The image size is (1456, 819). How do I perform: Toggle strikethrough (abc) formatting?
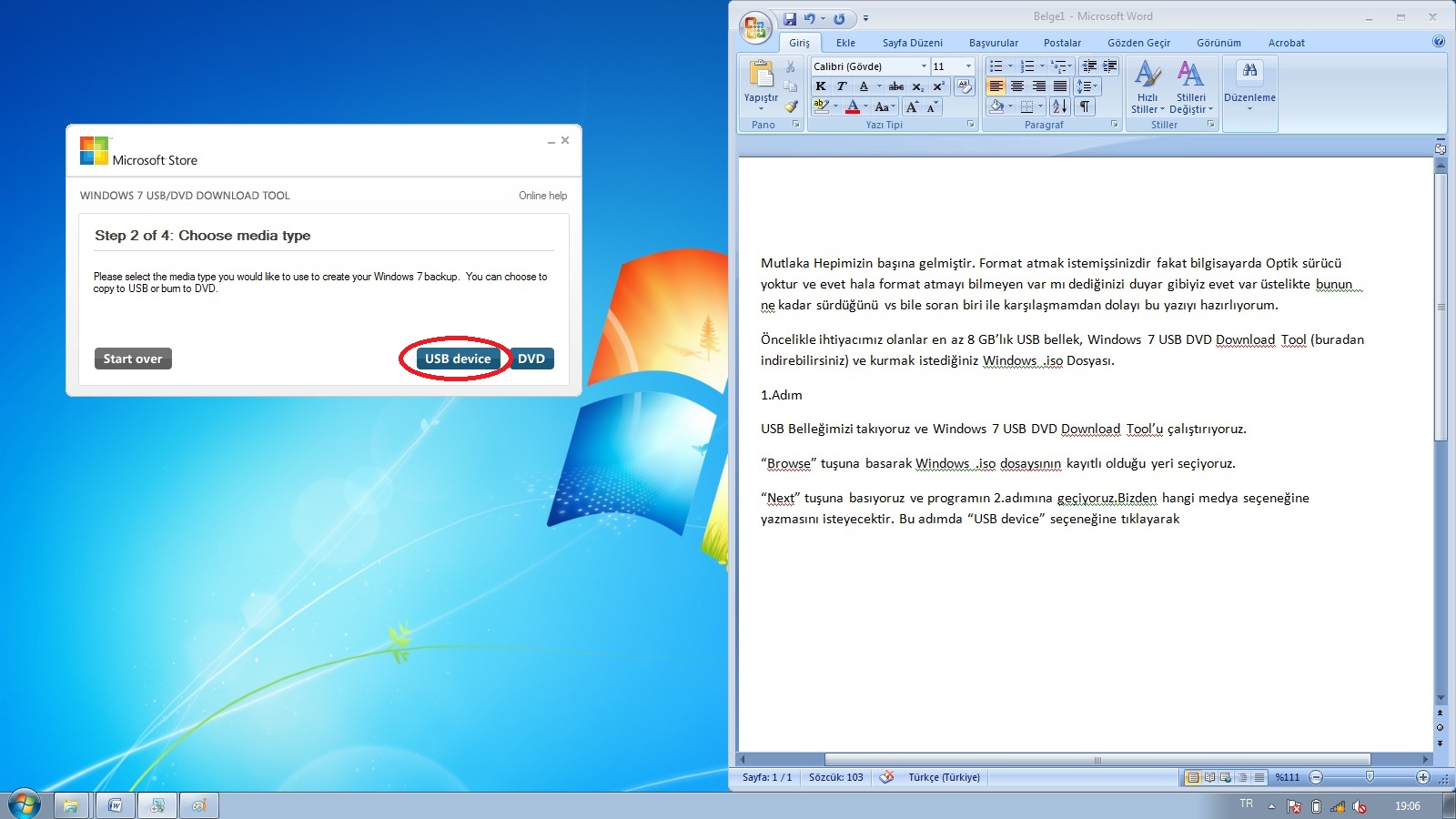tap(896, 86)
